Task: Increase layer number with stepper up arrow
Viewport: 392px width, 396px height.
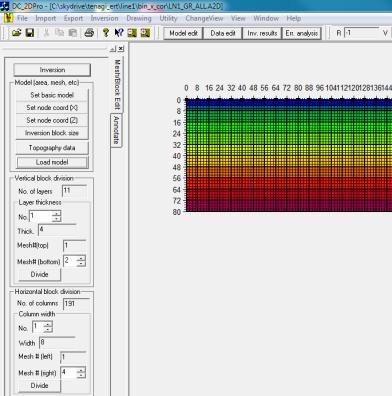Action: (x=57, y=213)
